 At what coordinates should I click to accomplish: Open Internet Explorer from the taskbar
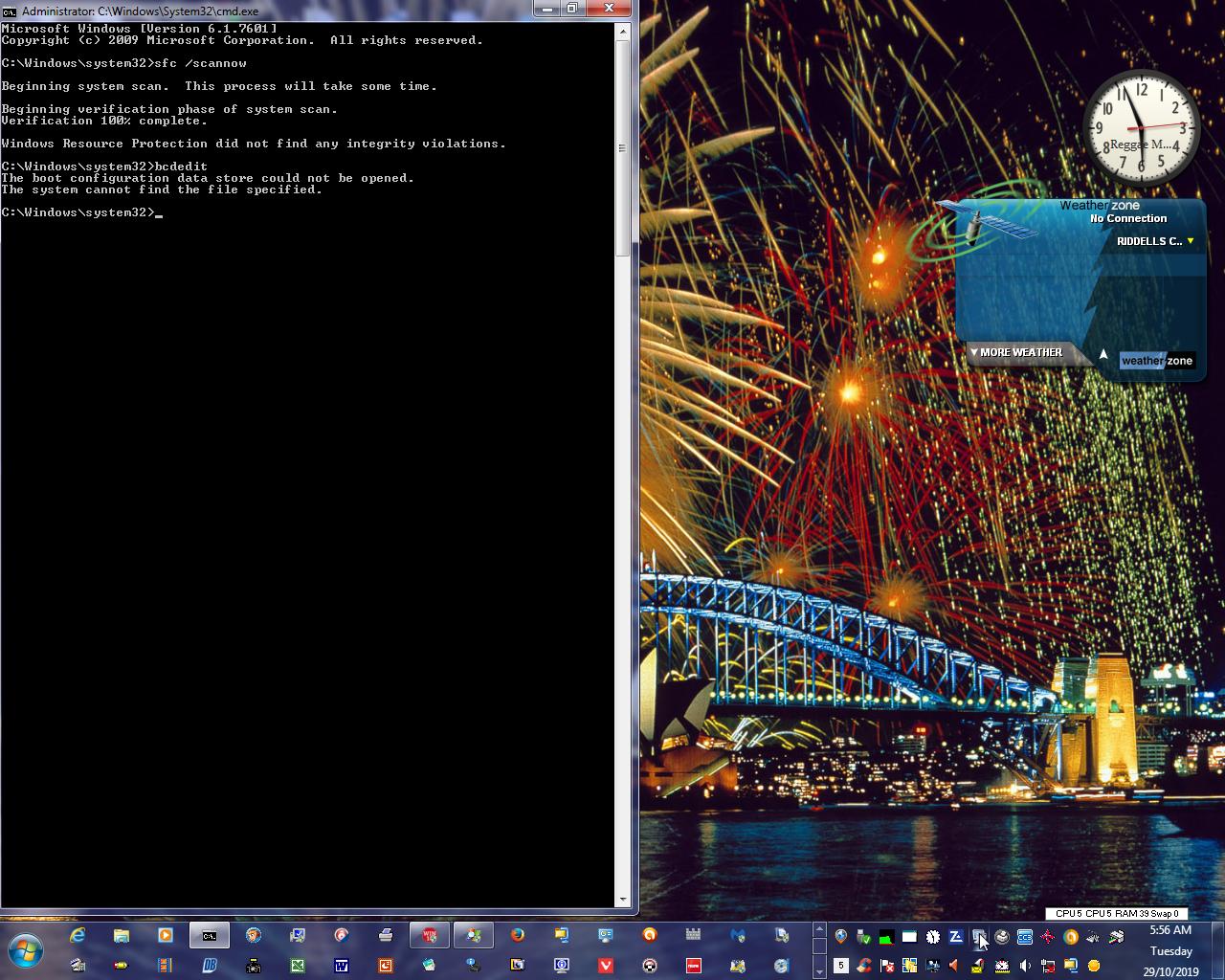click(78, 935)
